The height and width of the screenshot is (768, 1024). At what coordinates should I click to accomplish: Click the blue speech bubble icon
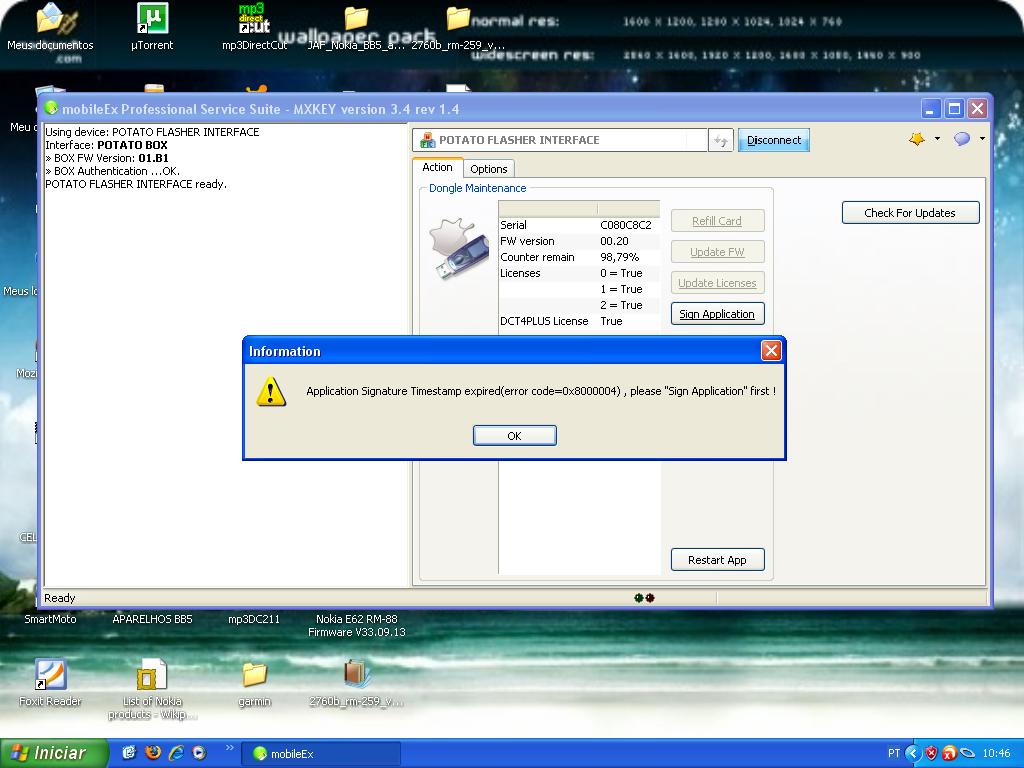pos(962,138)
